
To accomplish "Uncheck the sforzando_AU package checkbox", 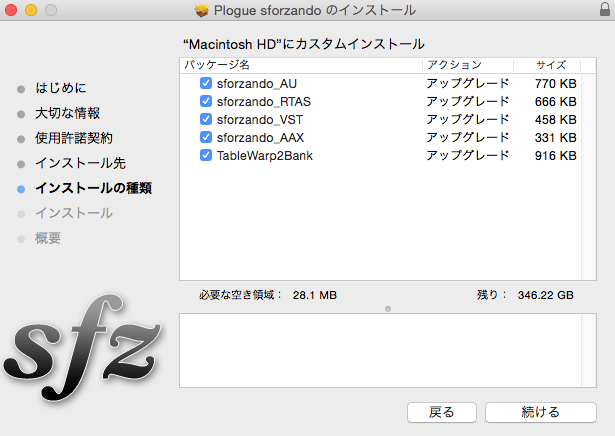I will click(x=206, y=83).
